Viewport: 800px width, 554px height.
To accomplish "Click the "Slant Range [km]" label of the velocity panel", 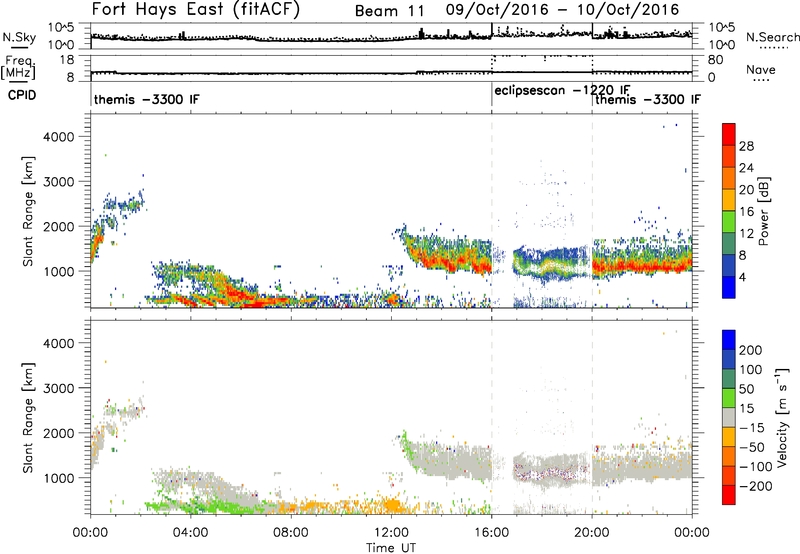I will click(x=28, y=418).
